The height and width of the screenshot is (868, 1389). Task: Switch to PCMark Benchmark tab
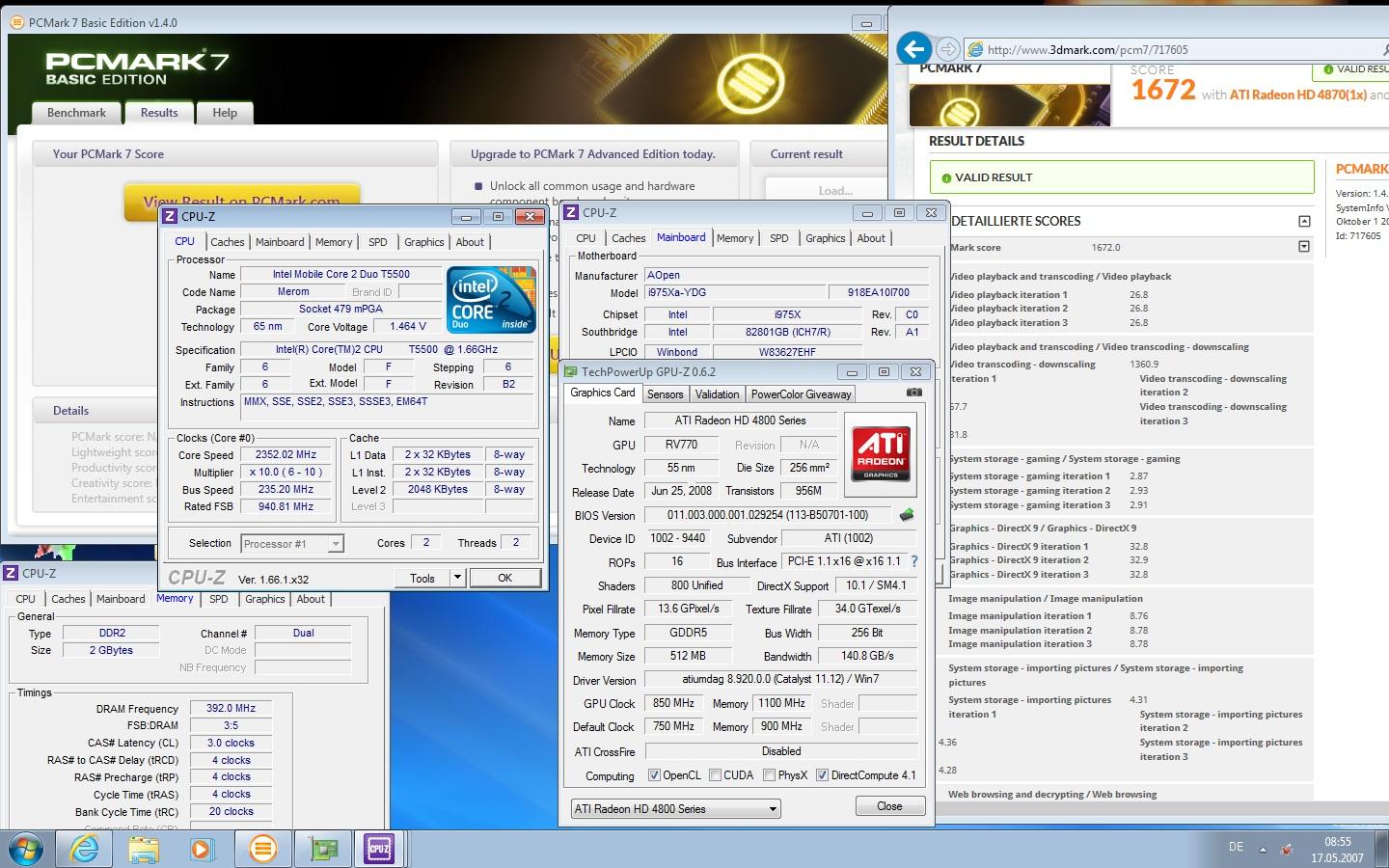point(76,113)
